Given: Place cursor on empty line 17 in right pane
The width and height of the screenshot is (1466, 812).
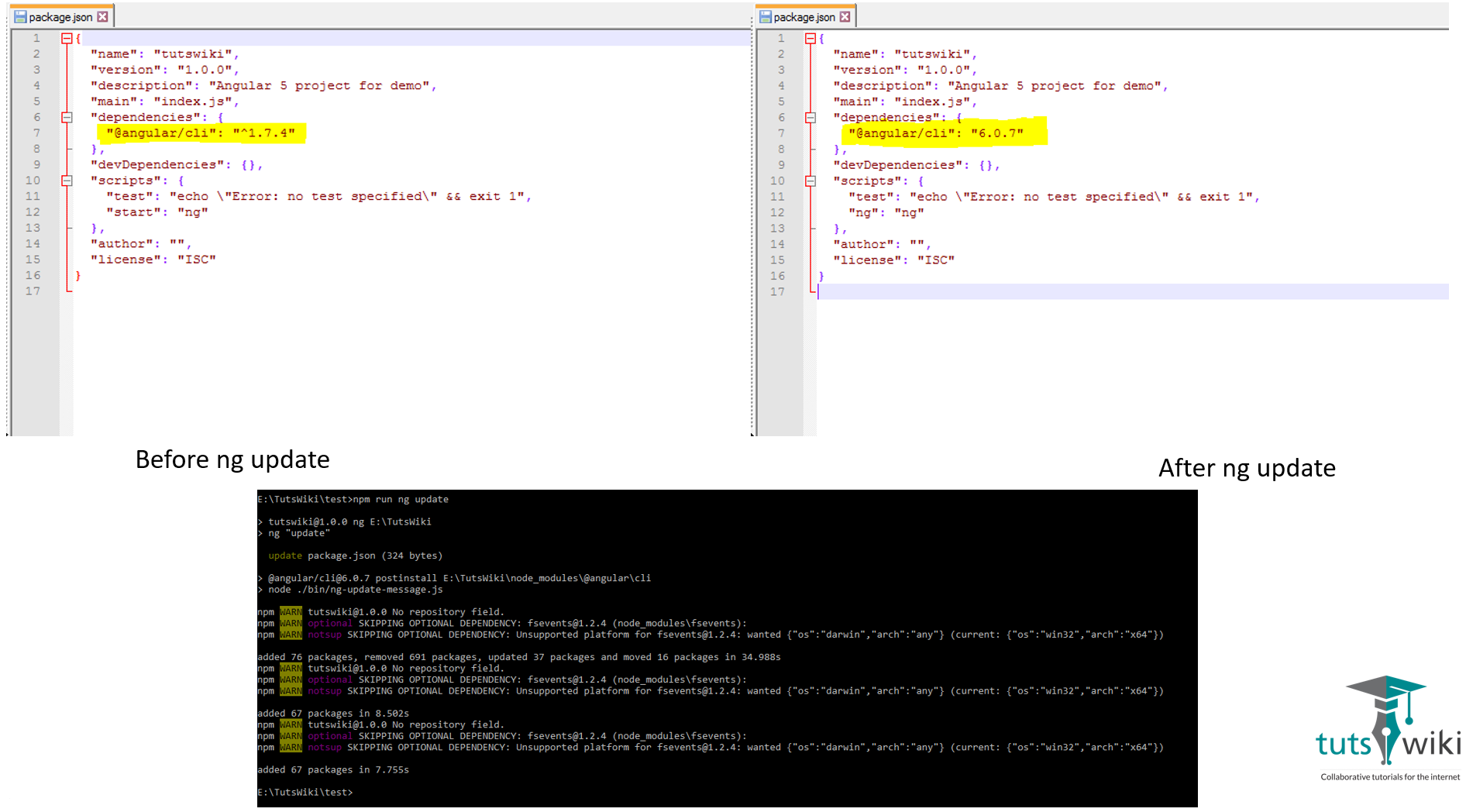Looking at the screenshot, I should click(x=1133, y=291).
